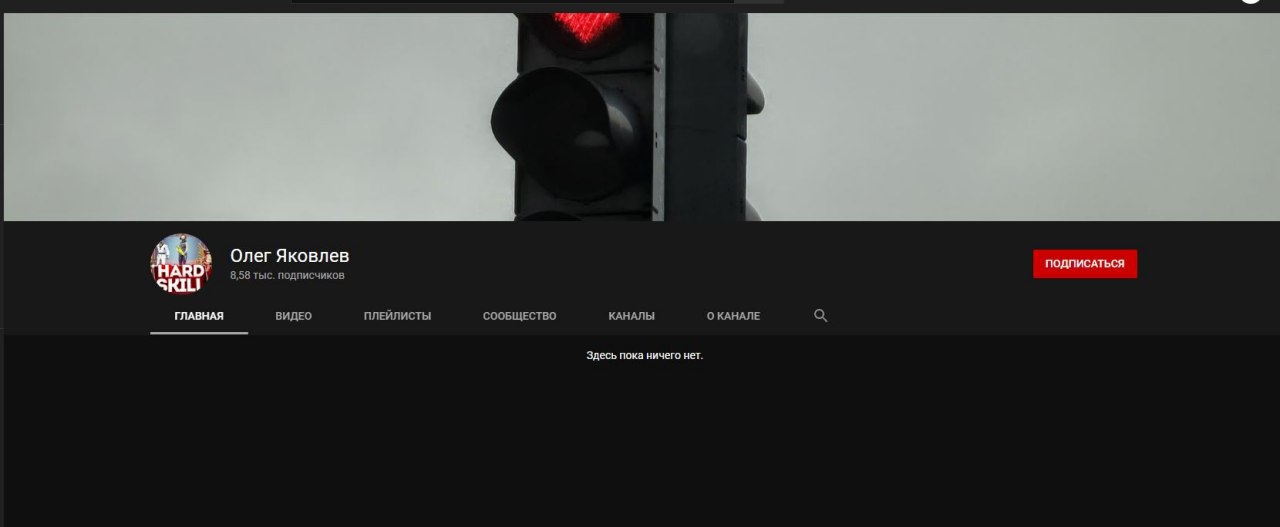The image size is (1280, 527).
Task: Click the text Здесь пока ничего нет.
Action: point(645,355)
